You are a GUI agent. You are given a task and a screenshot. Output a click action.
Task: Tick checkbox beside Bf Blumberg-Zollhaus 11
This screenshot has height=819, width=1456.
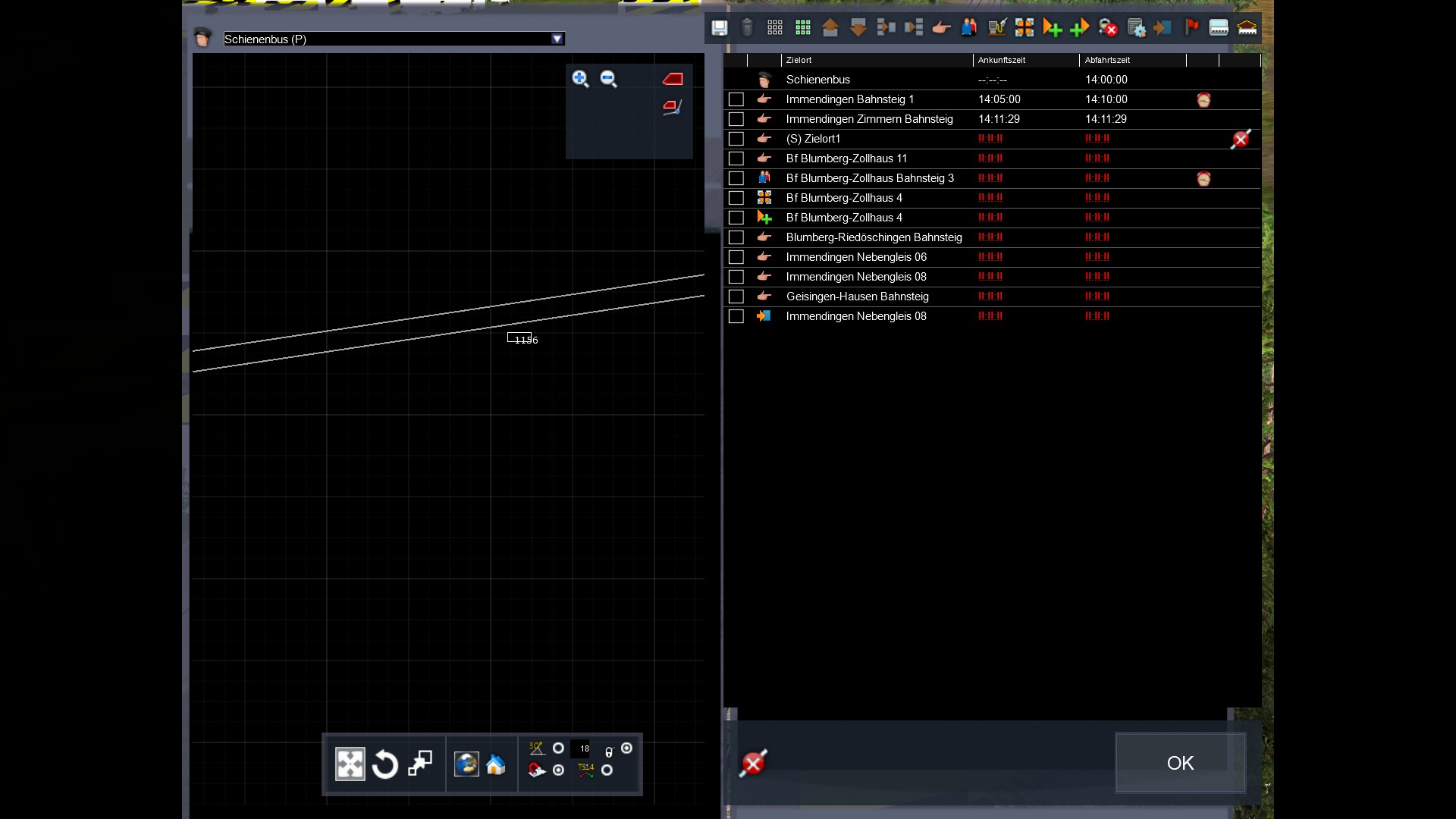[736, 158]
